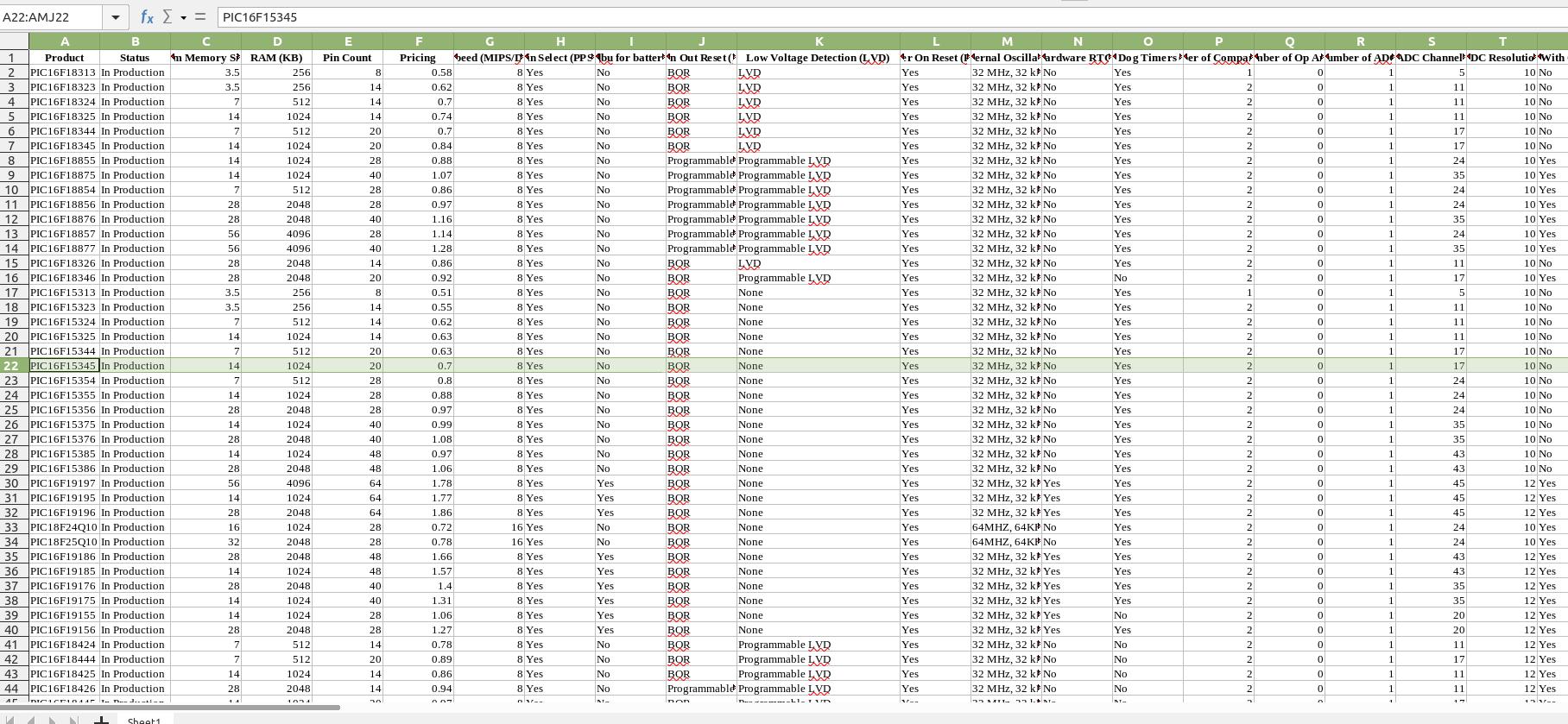Click the Name Box showing A22:AMJ22
Image resolution: width=1568 pixels, height=724 pixels.
[x=52, y=16]
